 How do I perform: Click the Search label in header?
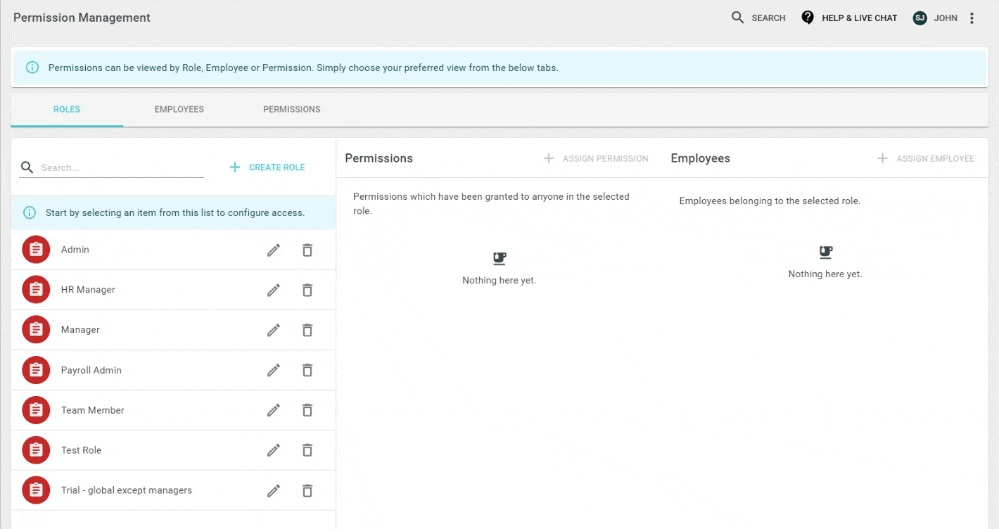click(768, 18)
